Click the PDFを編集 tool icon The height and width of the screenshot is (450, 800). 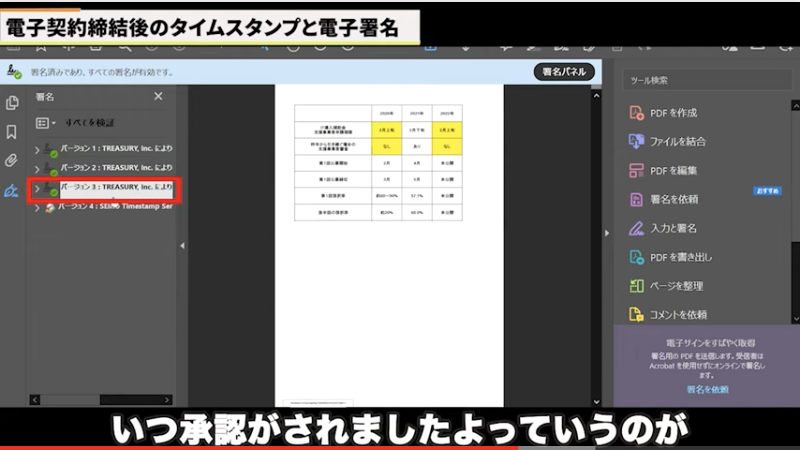click(636, 171)
